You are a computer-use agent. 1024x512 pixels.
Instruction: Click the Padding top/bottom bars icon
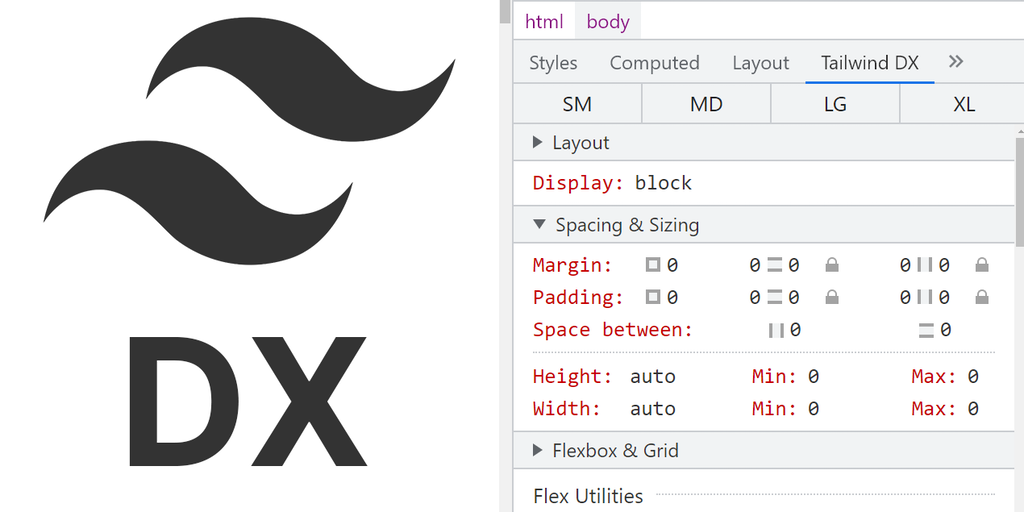(774, 297)
